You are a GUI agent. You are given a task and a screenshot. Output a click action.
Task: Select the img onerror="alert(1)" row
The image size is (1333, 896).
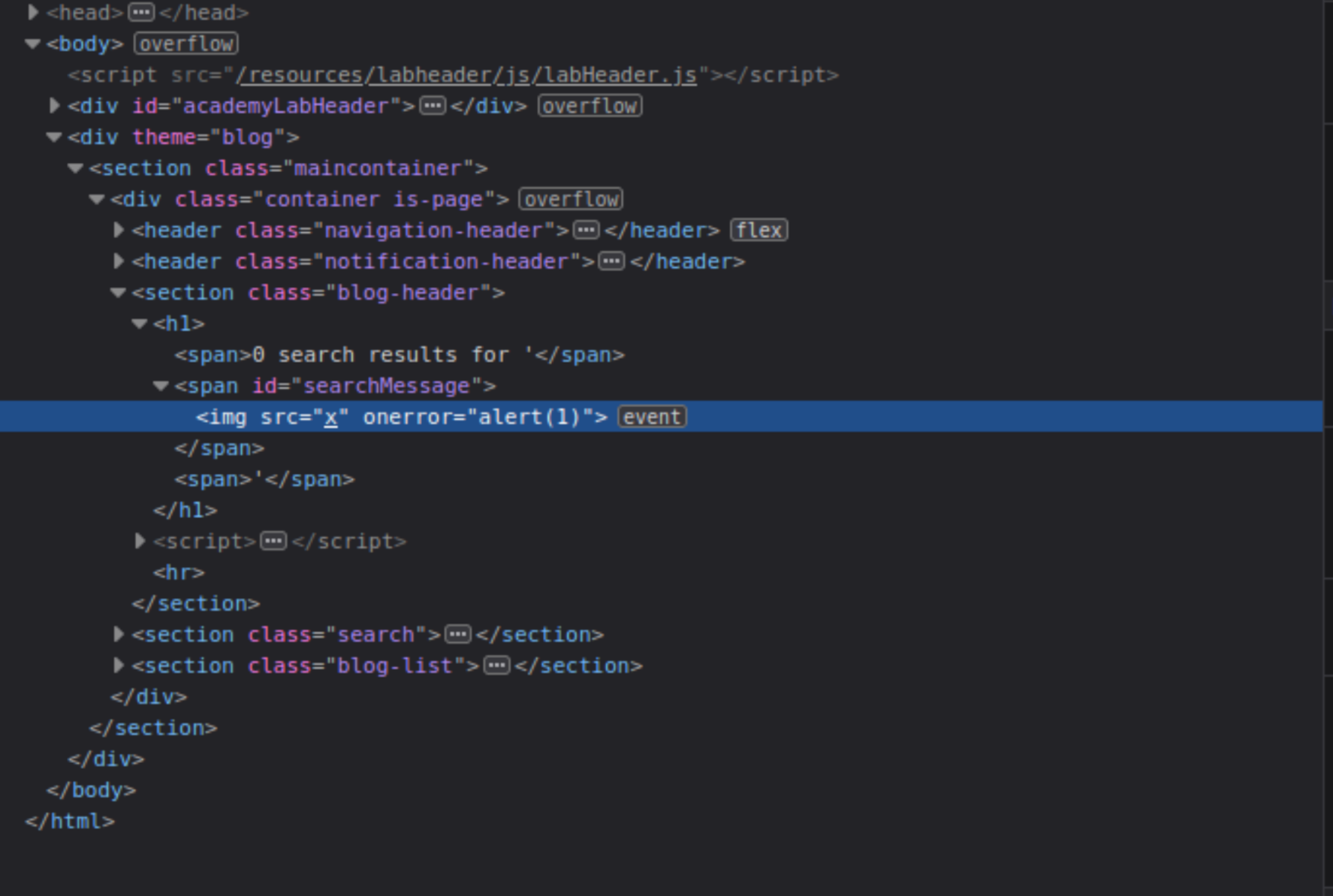point(661,417)
